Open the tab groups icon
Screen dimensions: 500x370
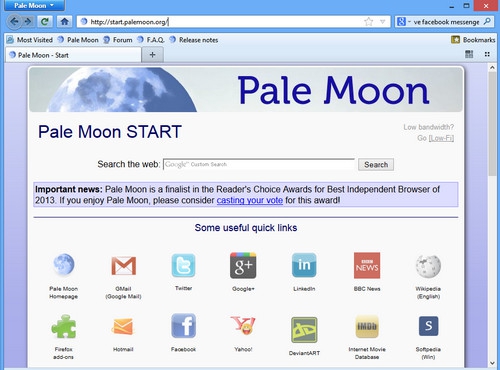[469, 54]
